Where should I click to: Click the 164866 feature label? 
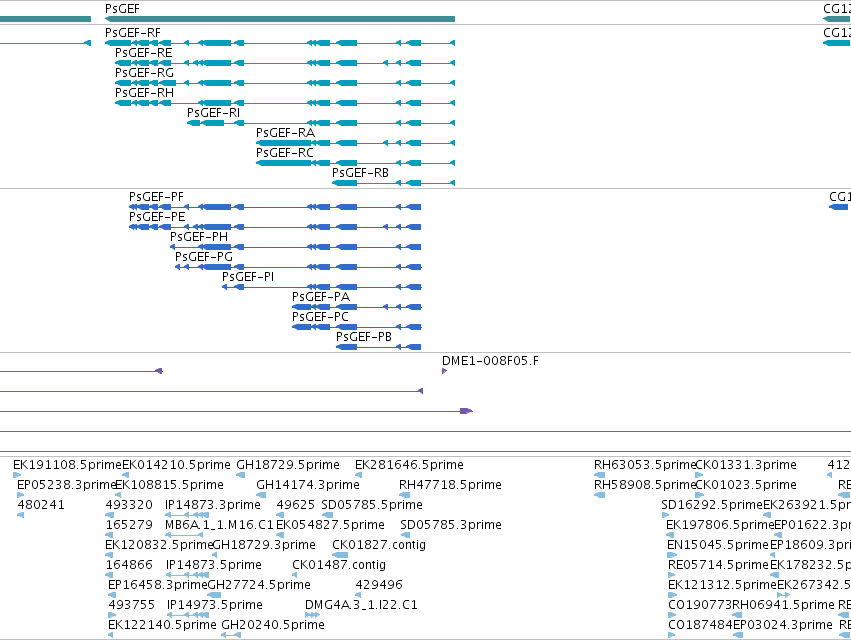point(129,565)
